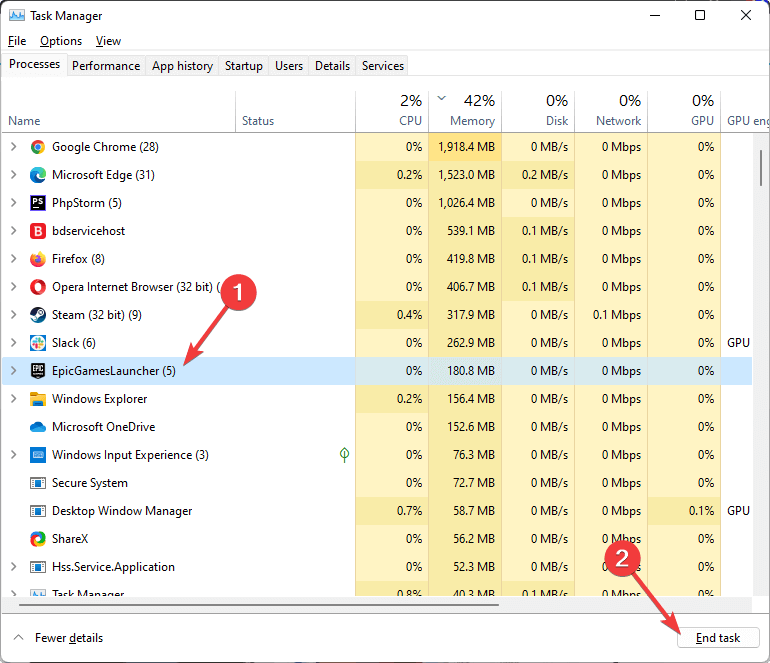Select the Desktop Window Manager 0.1% GPU cell
Viewport: 770px width, 663px height.
pyautogui.click(x=684, y=511)
